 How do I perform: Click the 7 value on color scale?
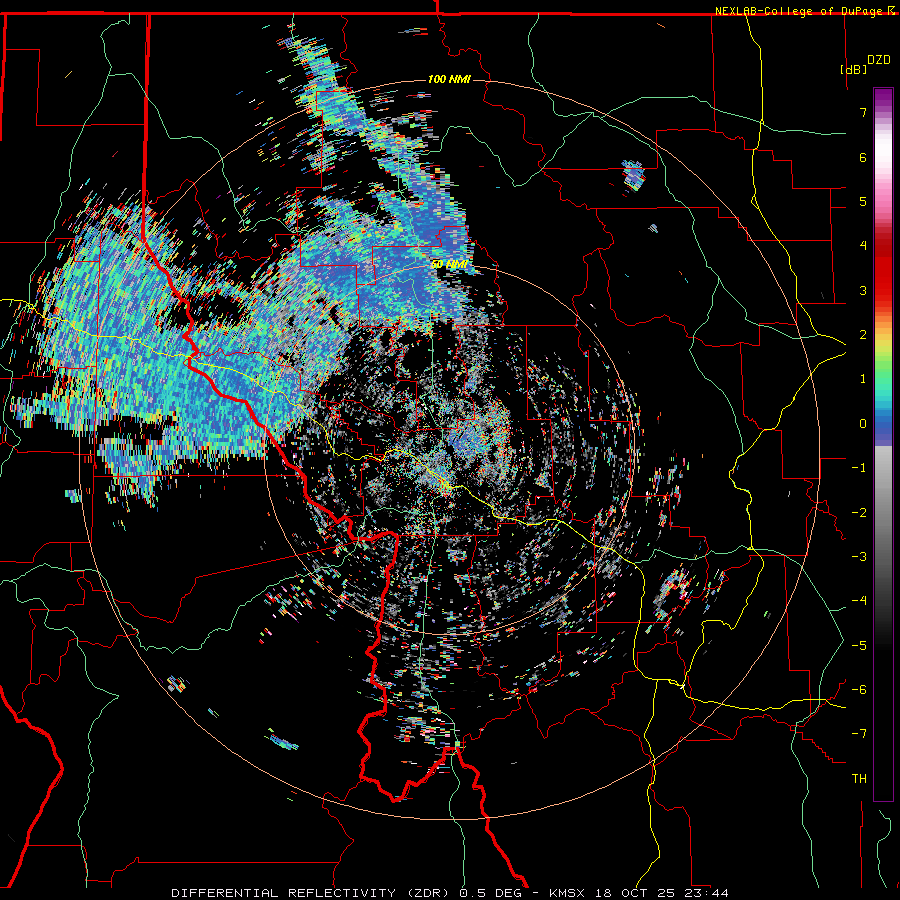pyautogui.click(x=863, y=112)
